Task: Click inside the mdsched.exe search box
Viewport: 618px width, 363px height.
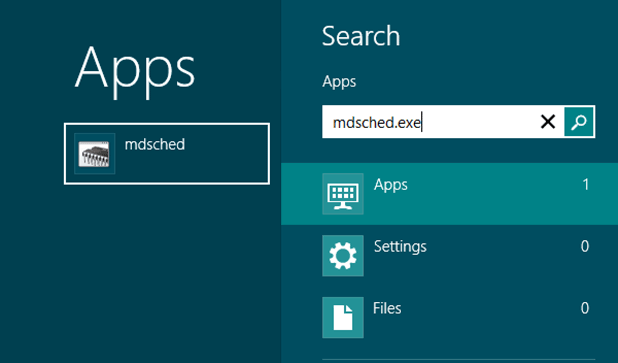Action: (x=430, y=122)
